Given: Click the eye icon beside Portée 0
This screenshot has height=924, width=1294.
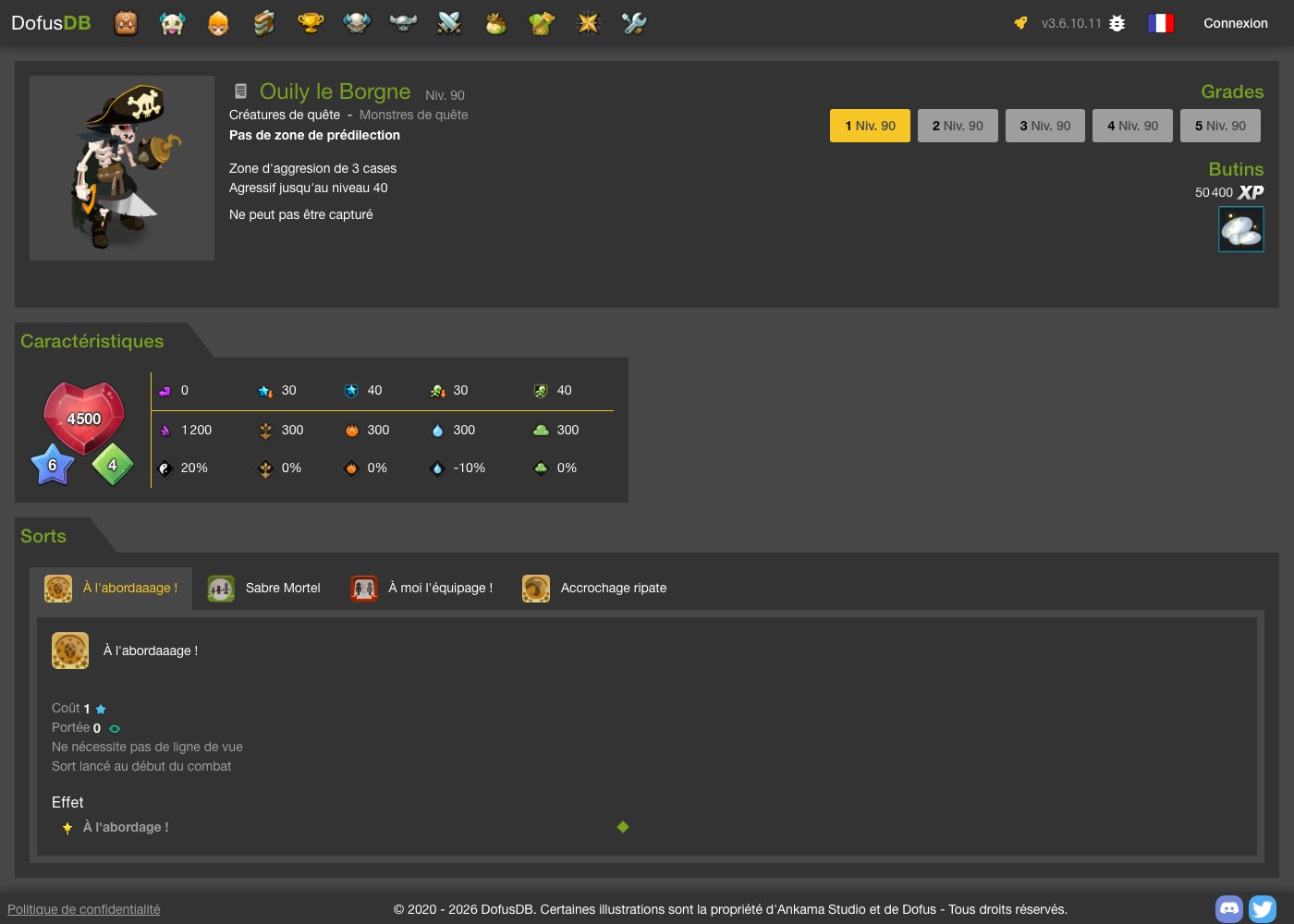Looking at the screenshot, I should click(115, 728).
